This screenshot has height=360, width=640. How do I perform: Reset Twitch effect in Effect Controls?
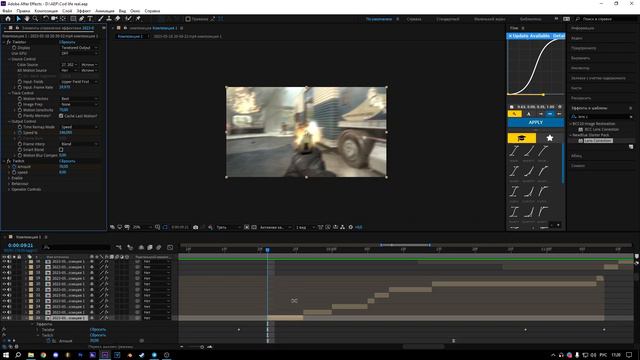click(x=67, y=161)
